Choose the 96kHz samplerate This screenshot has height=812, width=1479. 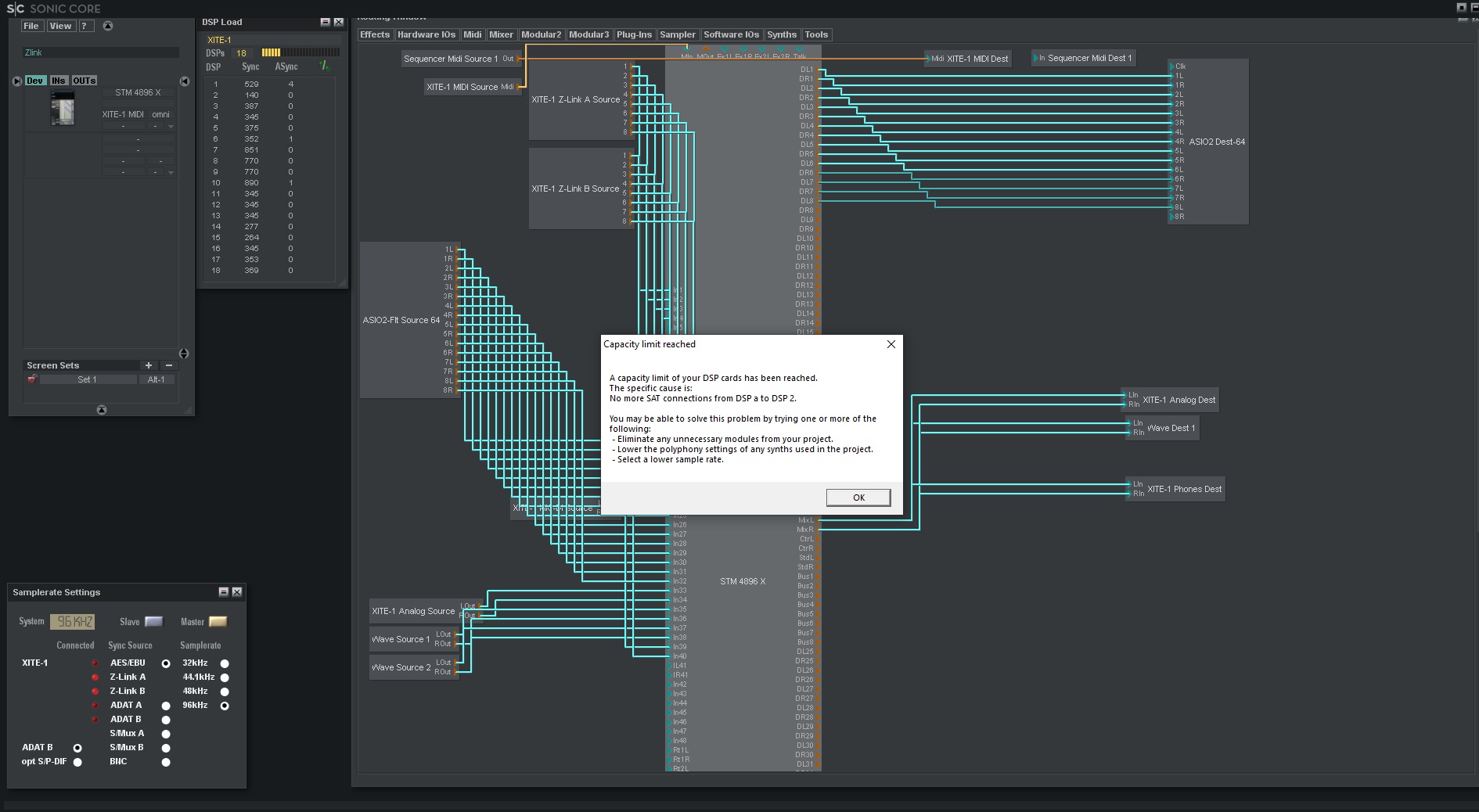(x=225, y=706)
